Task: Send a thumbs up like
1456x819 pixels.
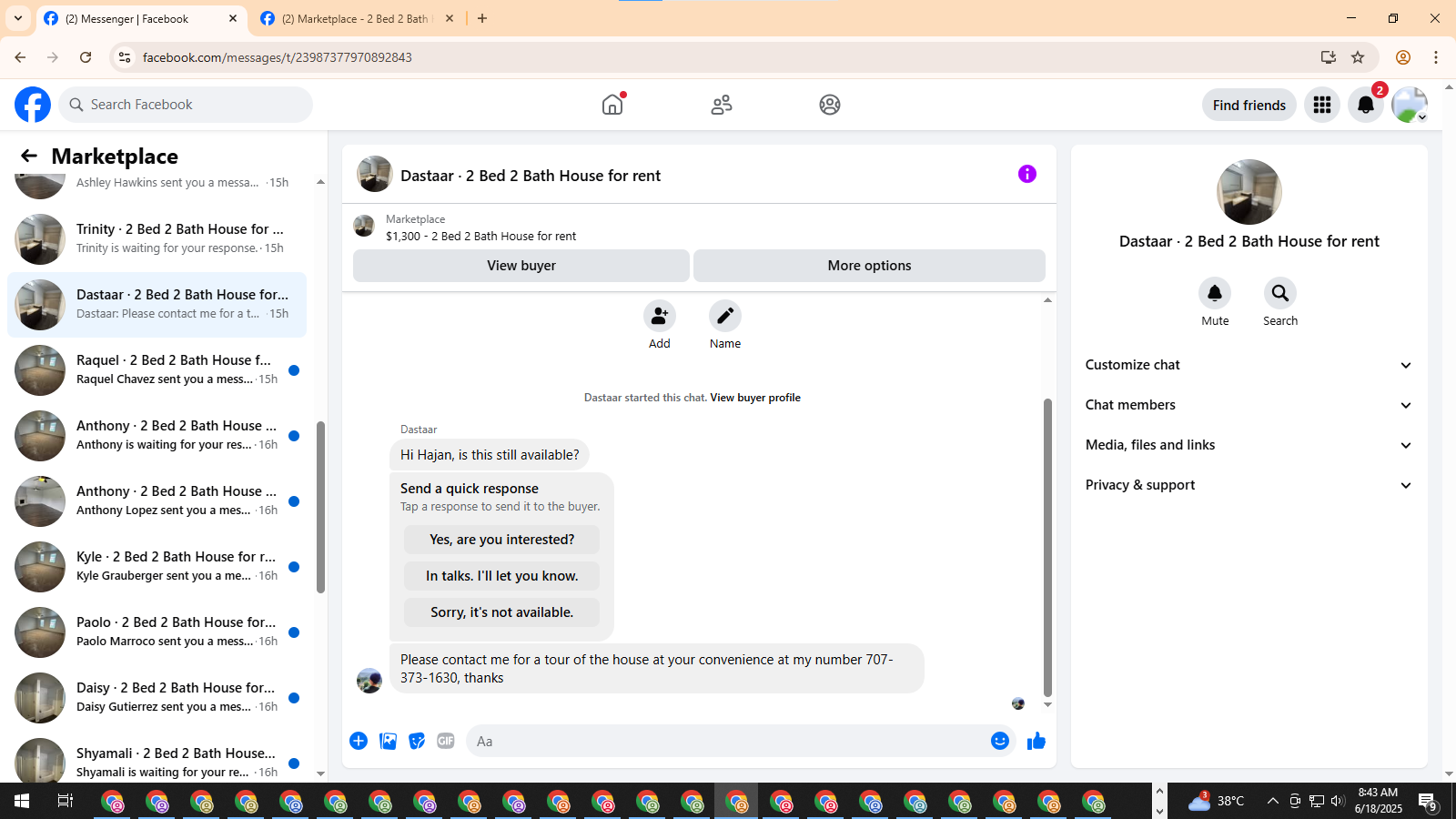Action: pos(1036,741)
